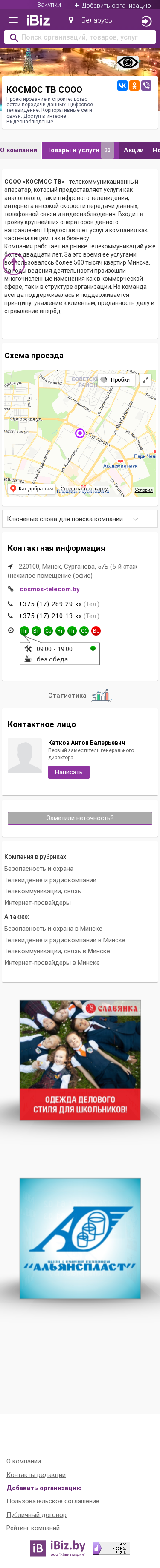Select Вс day in schedule
160x1568 pixels.
click(96, 630)
